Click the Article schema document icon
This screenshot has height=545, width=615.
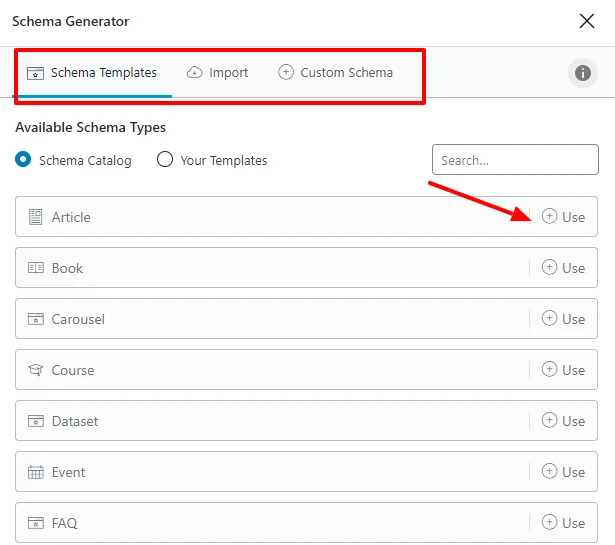coord(35,217)
